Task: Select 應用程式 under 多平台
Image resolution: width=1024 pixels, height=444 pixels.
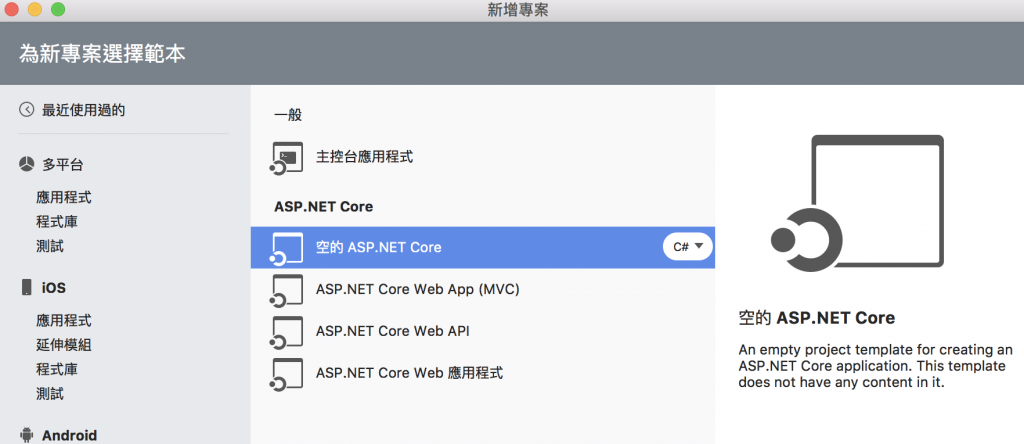Action: [x=64, y=197]
